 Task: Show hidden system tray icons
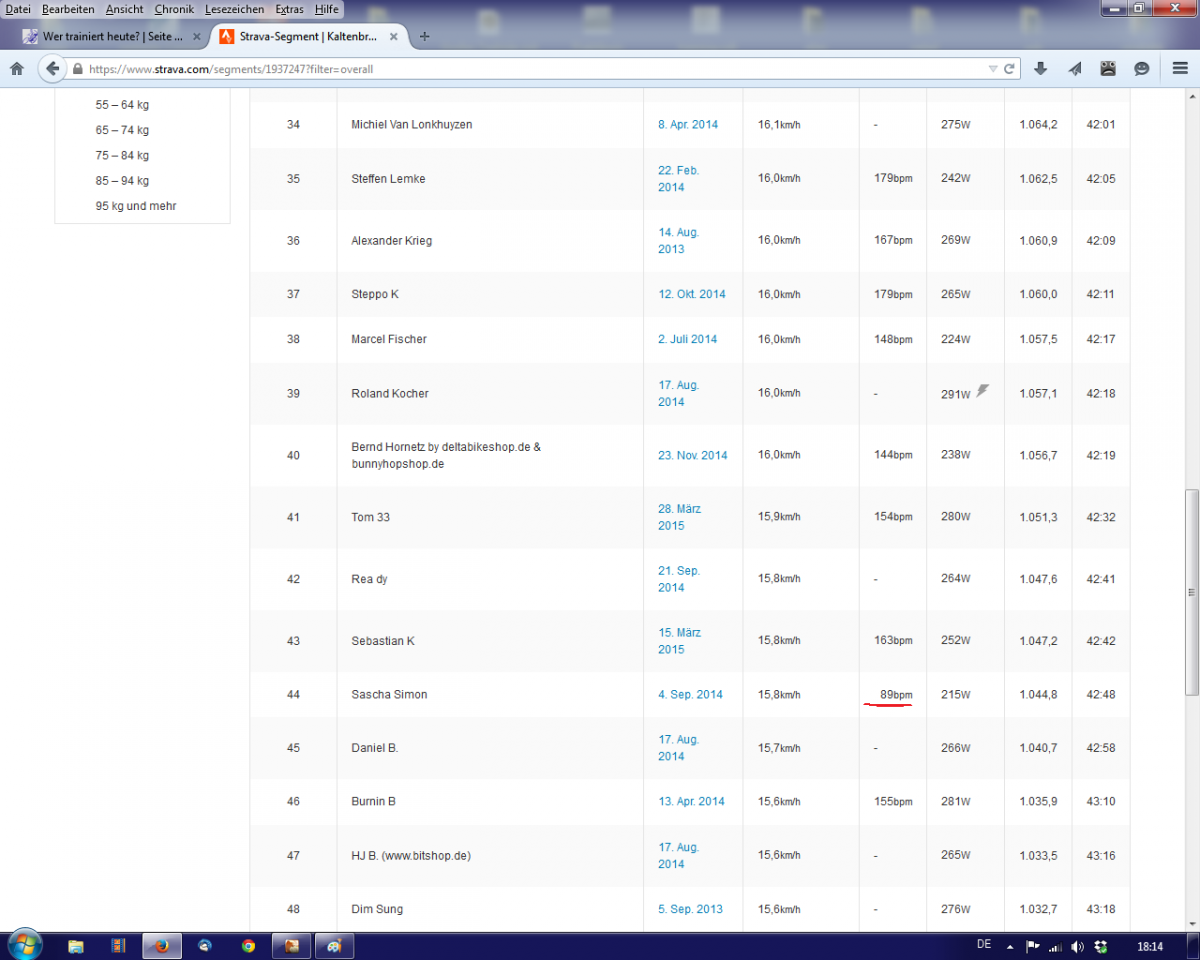coord(1012,945)
